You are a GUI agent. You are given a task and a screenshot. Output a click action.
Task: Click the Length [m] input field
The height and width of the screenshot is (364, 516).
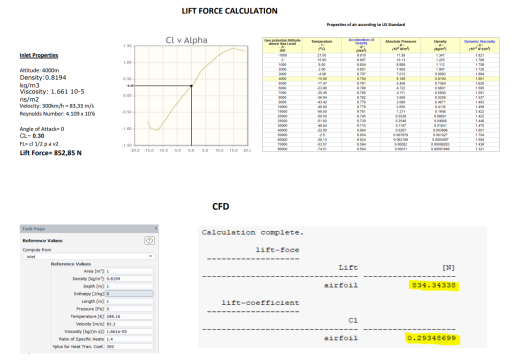coord(129,301)
